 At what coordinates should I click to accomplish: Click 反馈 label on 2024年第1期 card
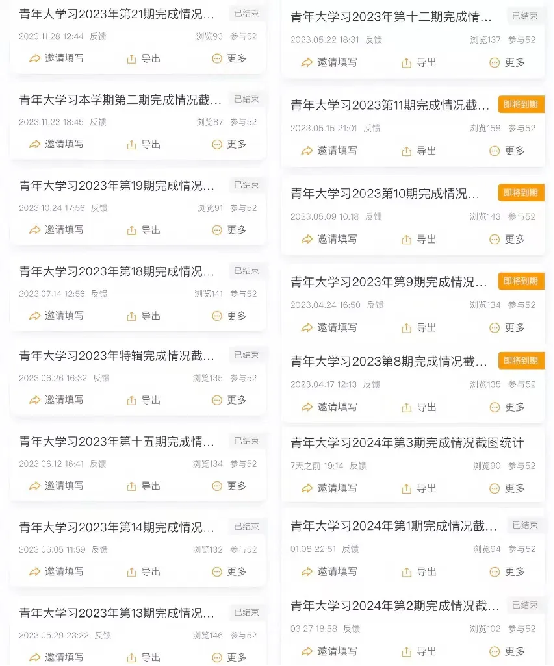(x=350, y=549)
